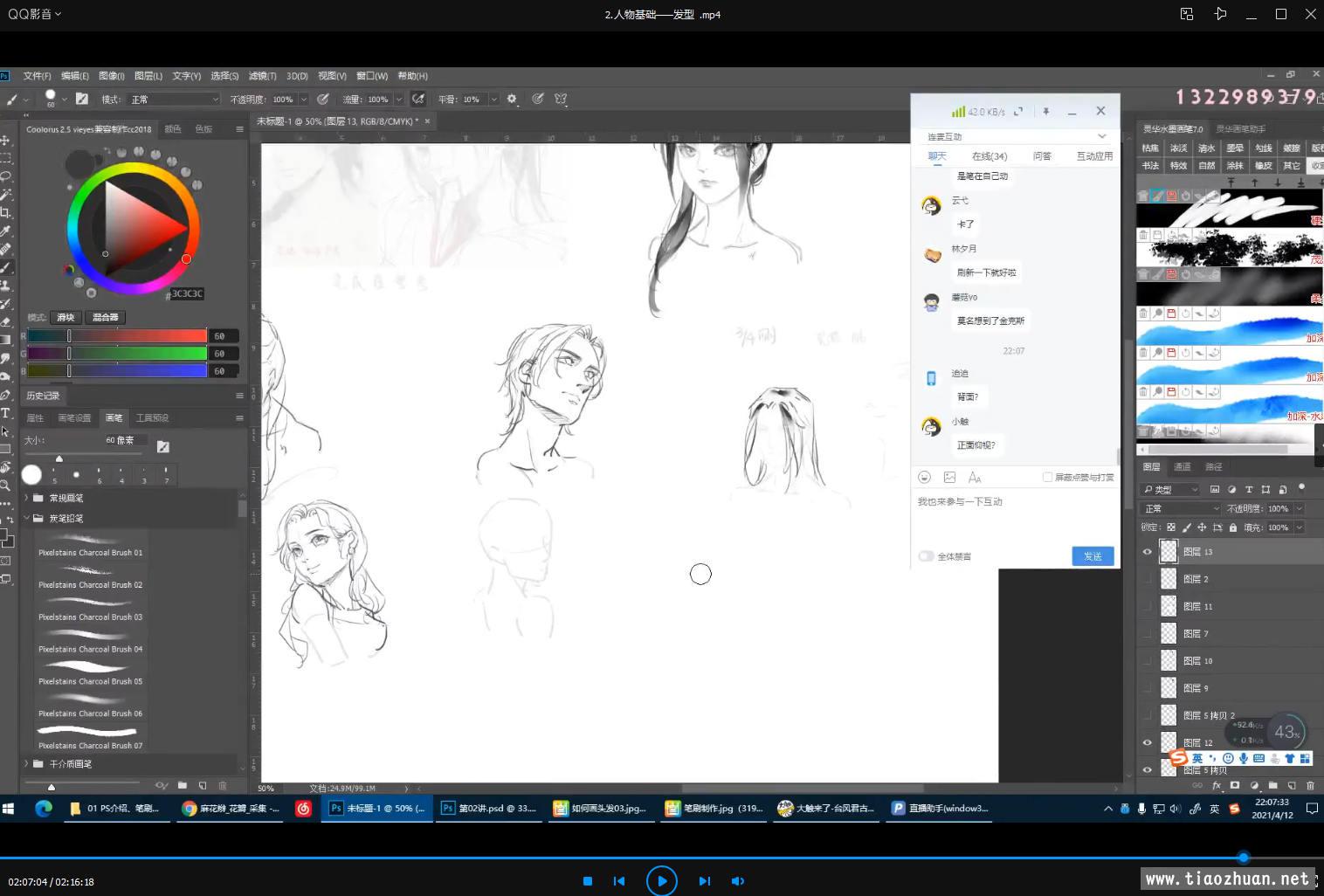Click the 发送 send button
This screenshot has width=1324, height=896.
1093,556
